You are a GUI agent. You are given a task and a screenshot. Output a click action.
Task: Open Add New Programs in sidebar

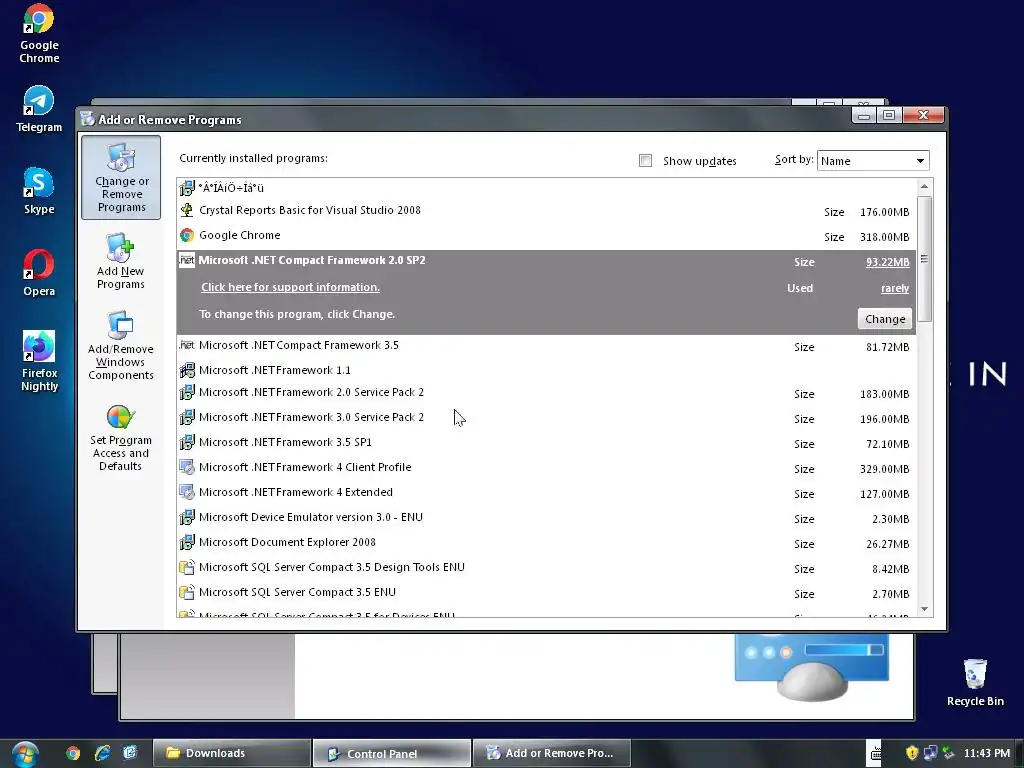point(121,261)
